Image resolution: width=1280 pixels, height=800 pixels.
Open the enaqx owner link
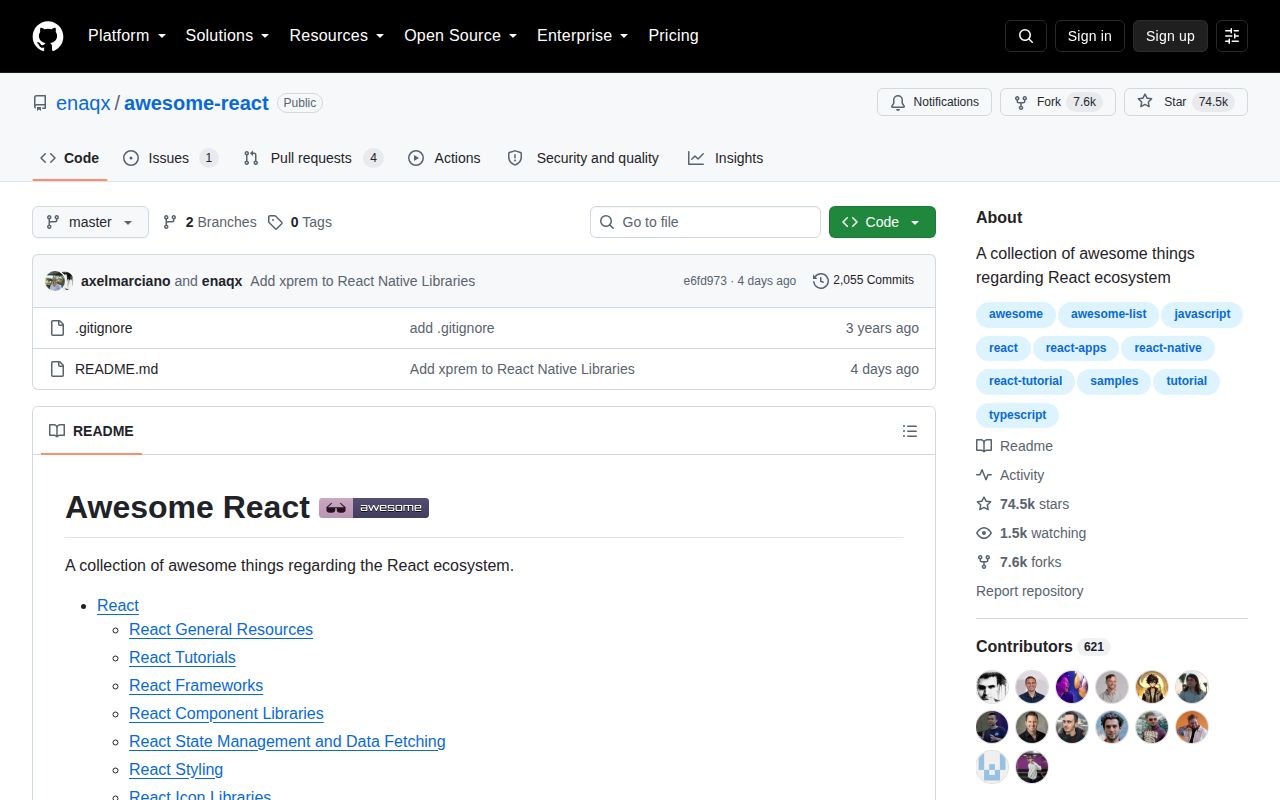tap(83, 103)
